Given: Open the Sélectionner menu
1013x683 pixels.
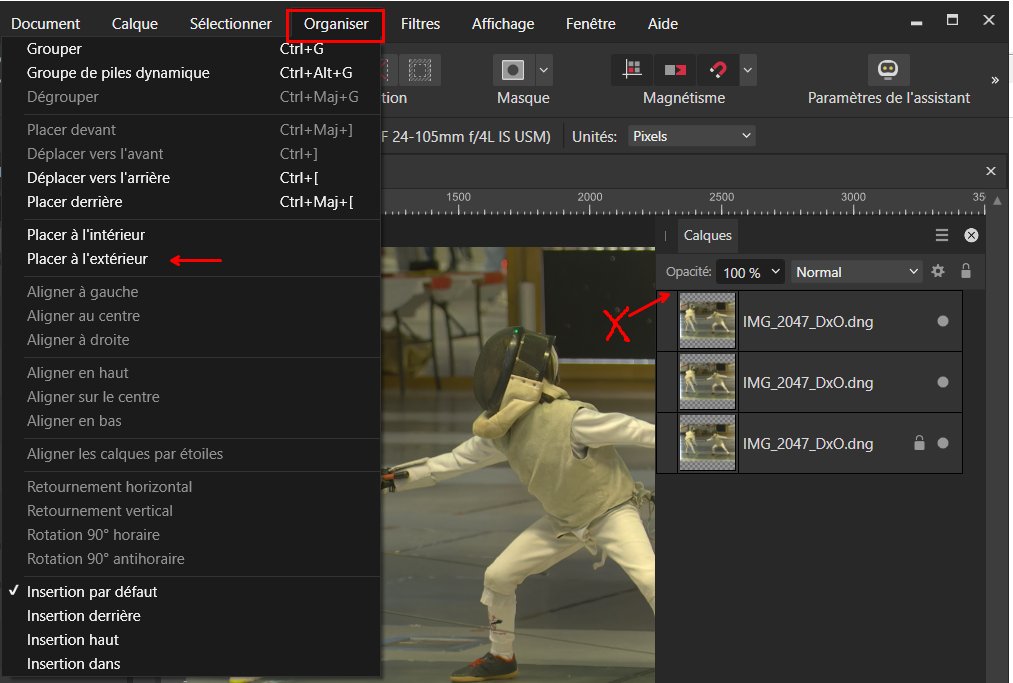Looking at the screenshot, I should [x=231, y=24].
